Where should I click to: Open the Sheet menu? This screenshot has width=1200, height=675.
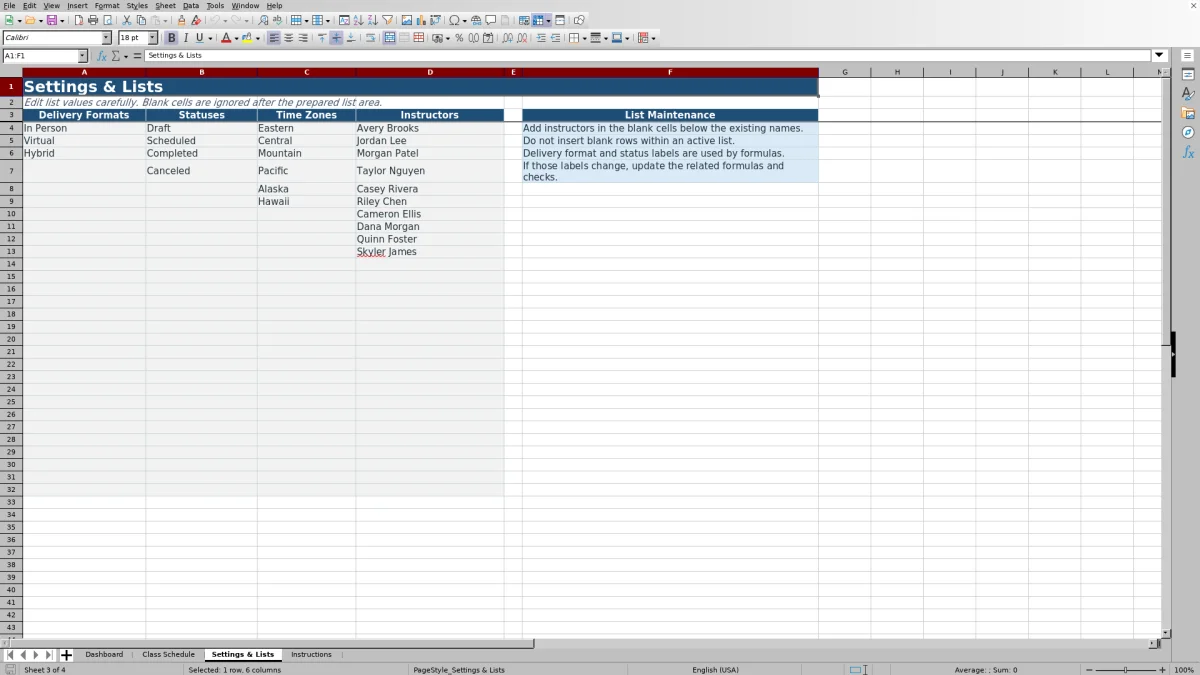(x=165, y=5)
